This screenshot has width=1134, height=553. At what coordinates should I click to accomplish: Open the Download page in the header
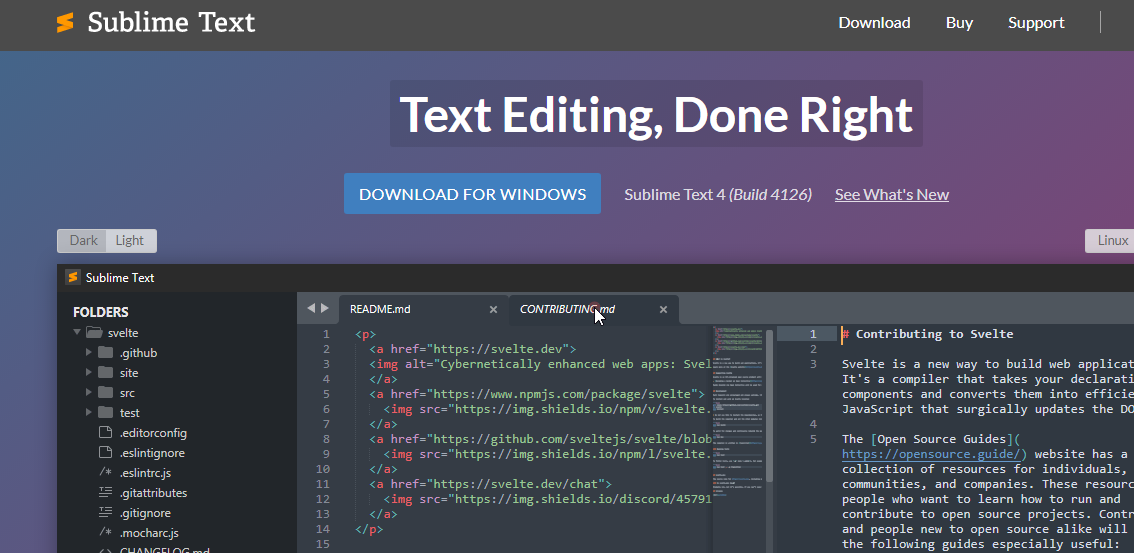click(874, 22)
